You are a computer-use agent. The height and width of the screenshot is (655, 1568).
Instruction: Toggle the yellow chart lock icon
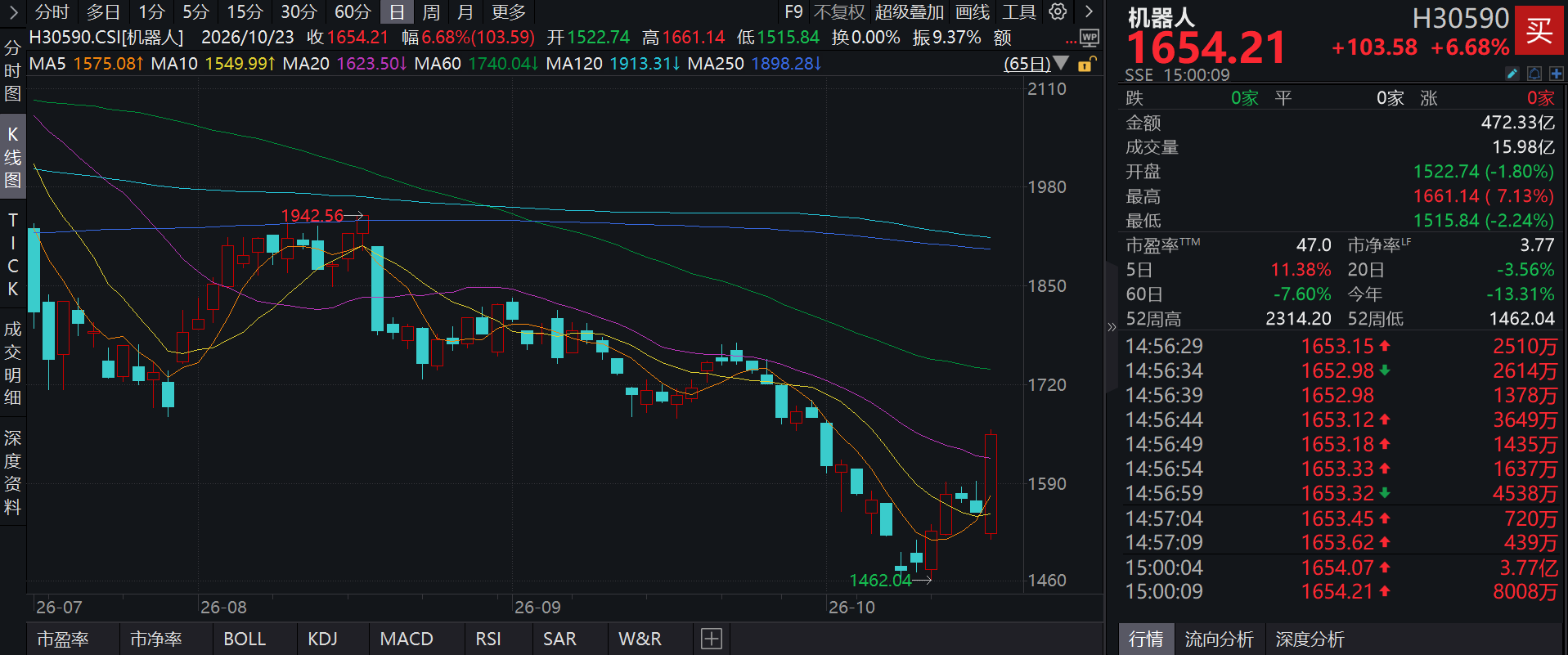[1085, 64]
